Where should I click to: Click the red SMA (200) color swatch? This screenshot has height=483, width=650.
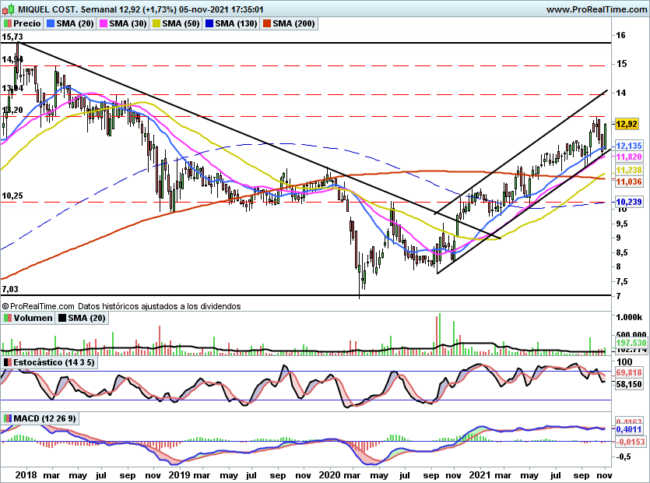pyautogui.click(x=267, y=24)
